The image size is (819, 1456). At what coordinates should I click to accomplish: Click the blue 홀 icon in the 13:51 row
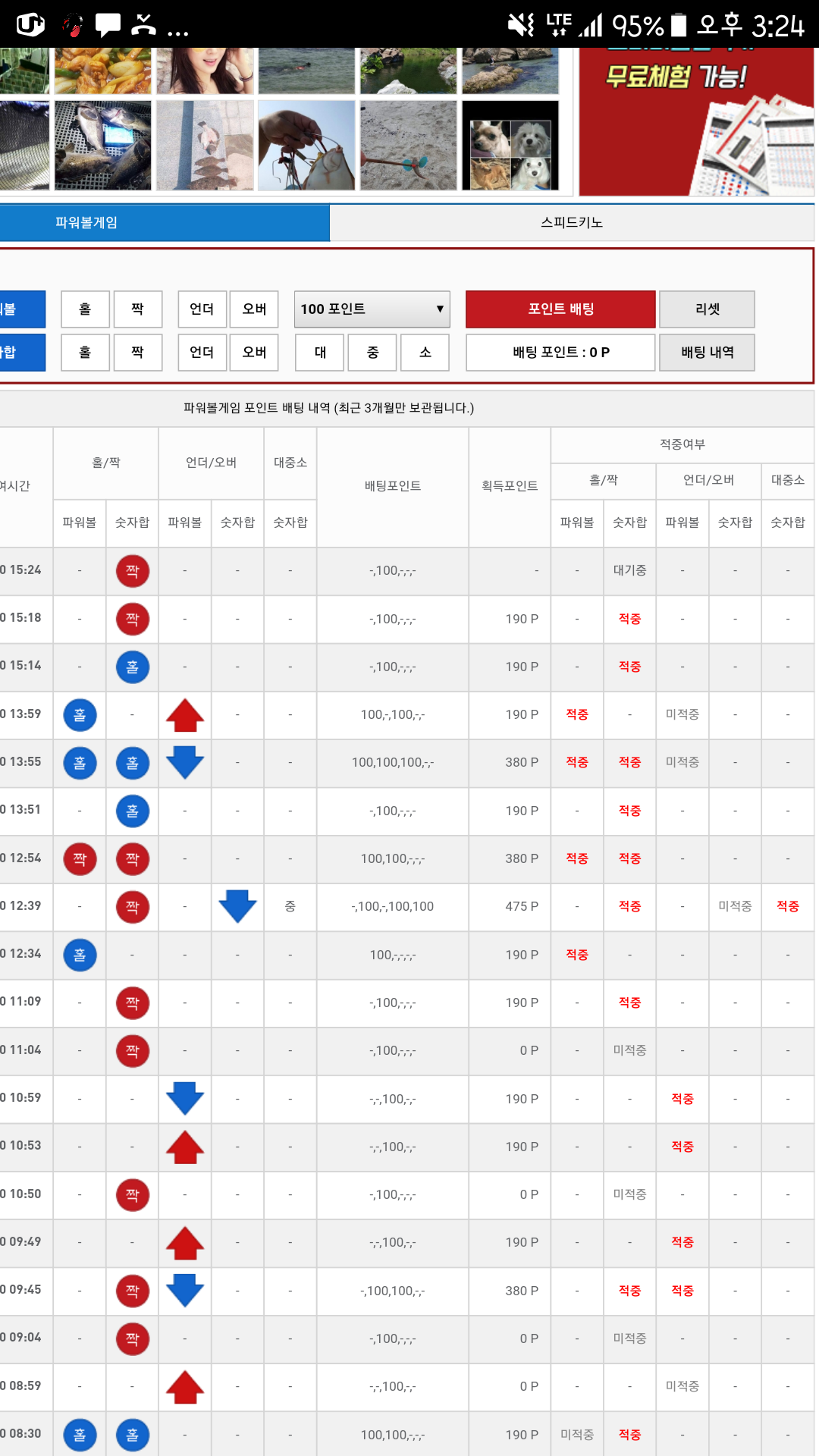133,811
